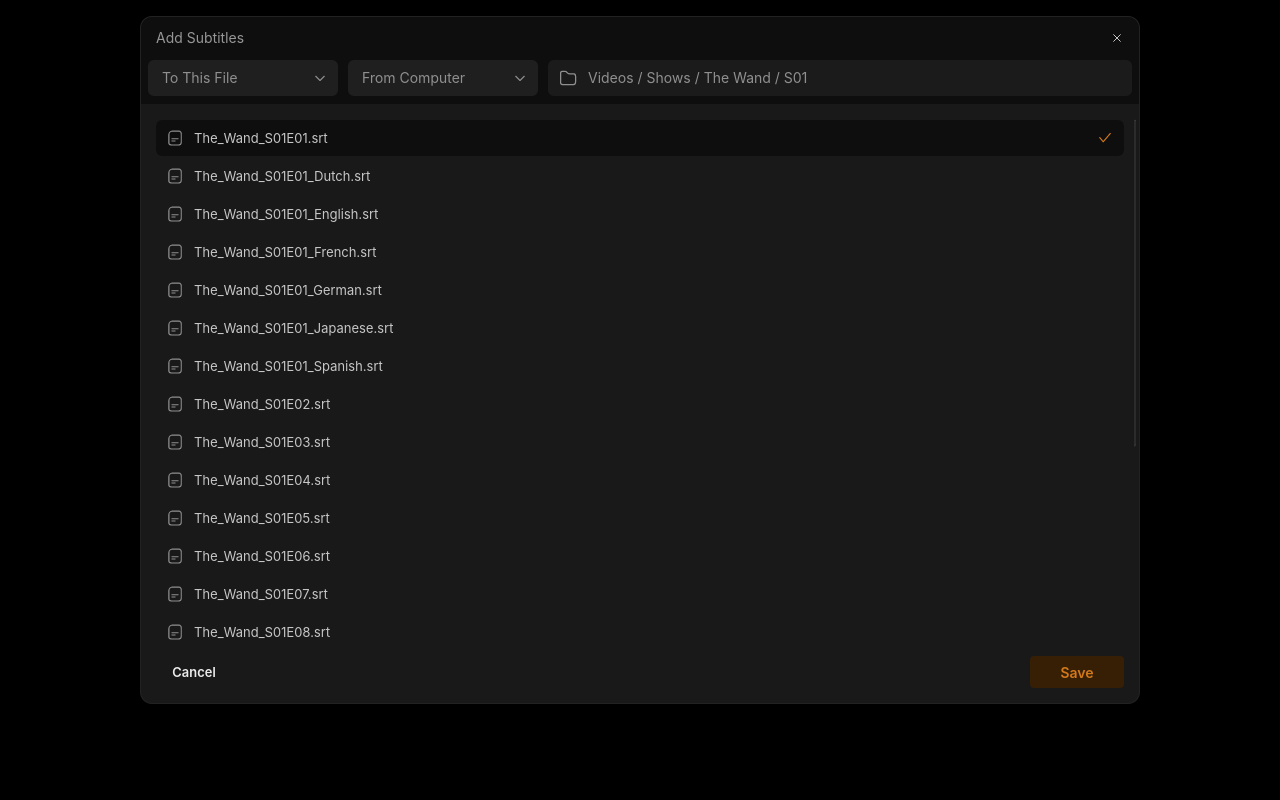Click the file icon beside The_Wand_S01E01_Dutch.srt
Screen dimensions: 1280x800
coord(175,176)
